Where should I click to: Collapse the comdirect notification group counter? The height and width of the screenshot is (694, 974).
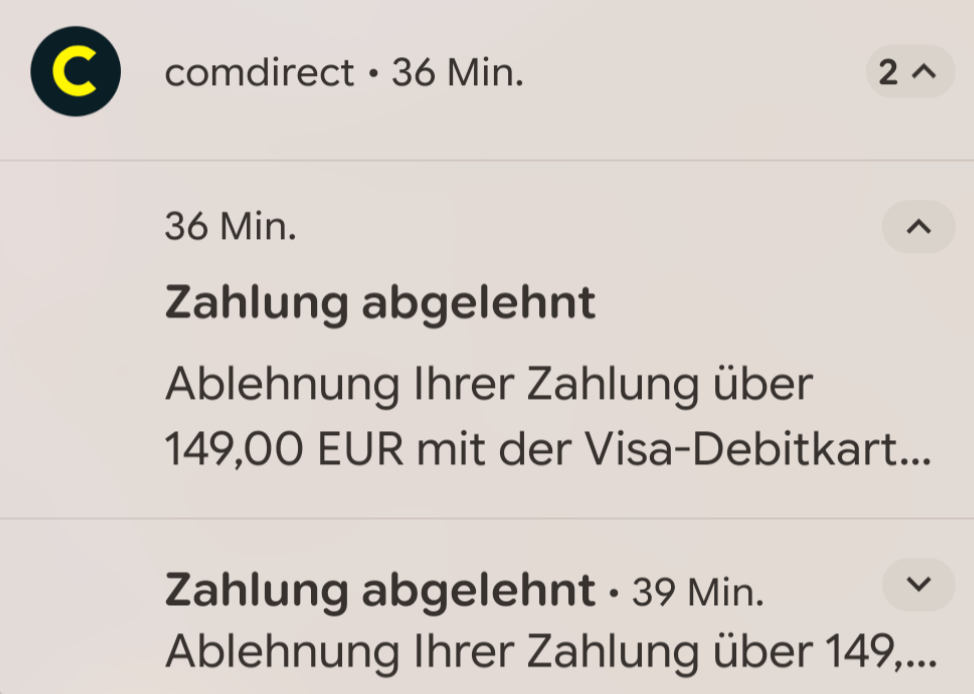coord(910,71)
